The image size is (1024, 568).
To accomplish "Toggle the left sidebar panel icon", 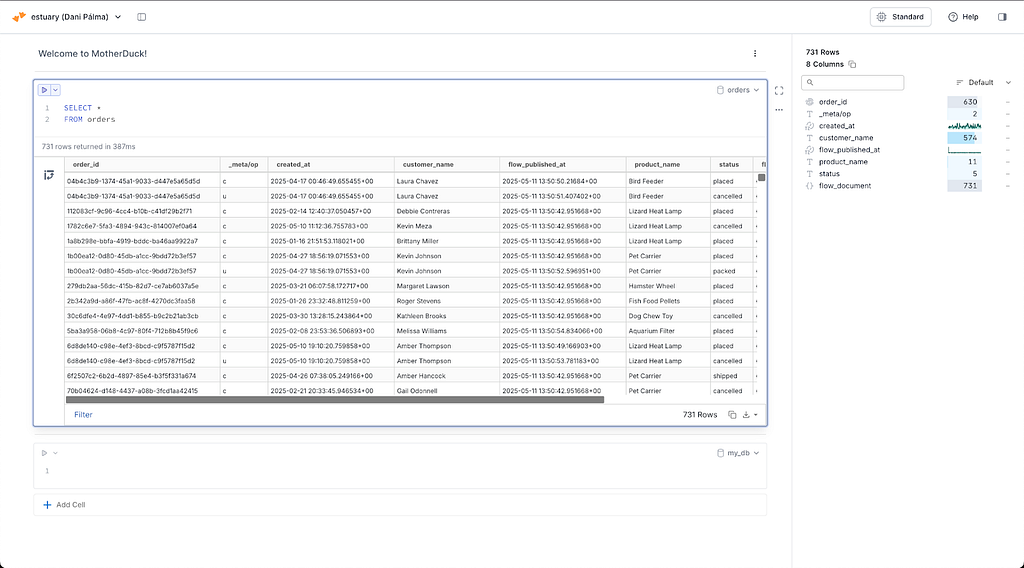I will 142,17.
